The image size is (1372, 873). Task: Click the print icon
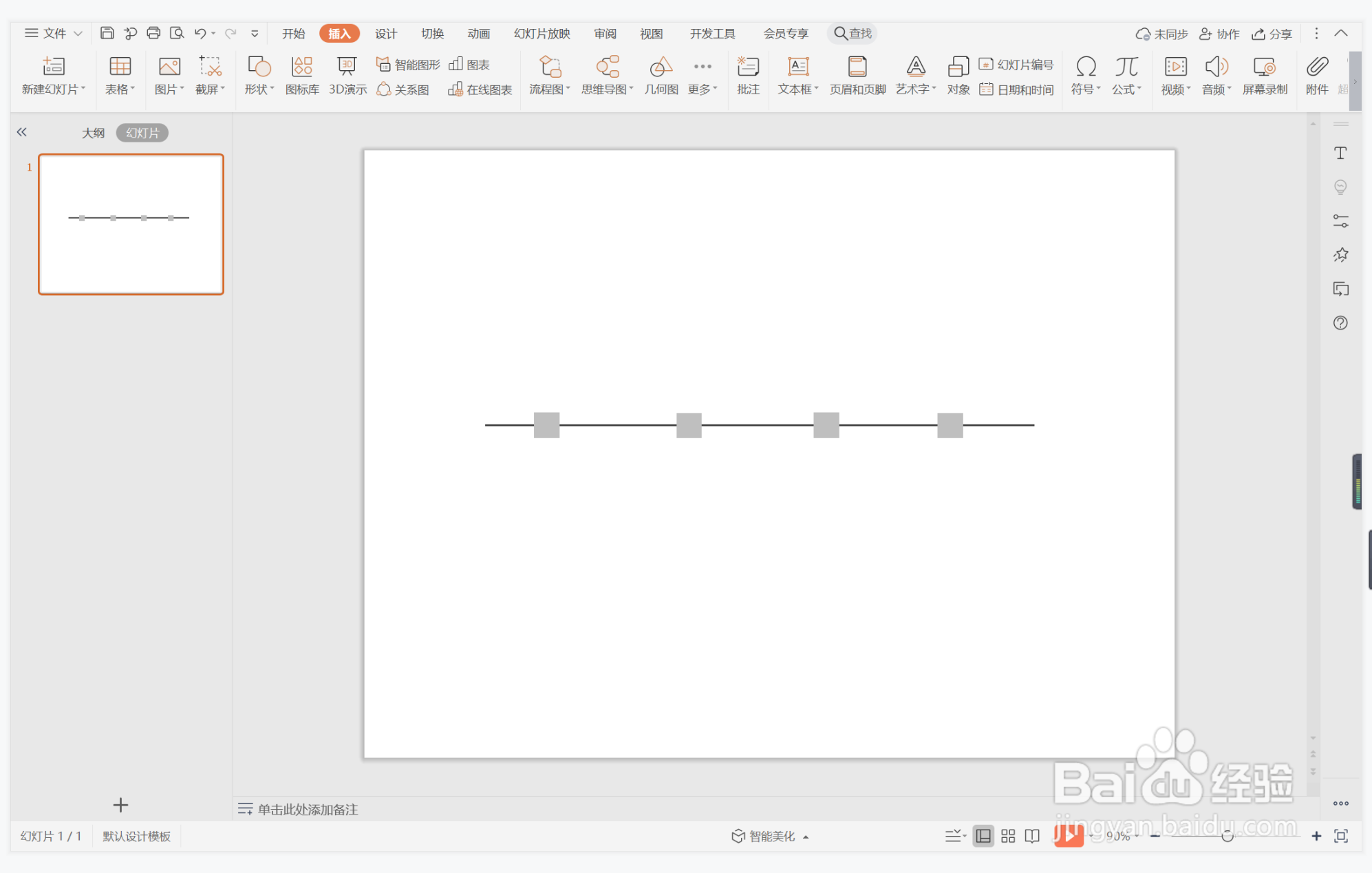(x=153, y=33)
